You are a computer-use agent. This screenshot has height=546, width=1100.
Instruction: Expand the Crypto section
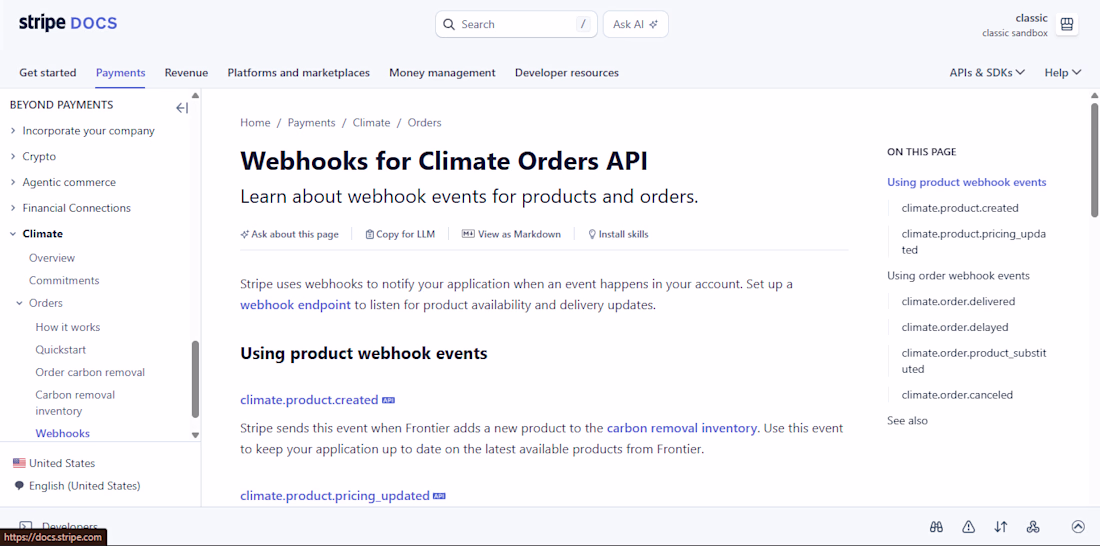click(x=13, y=157)
